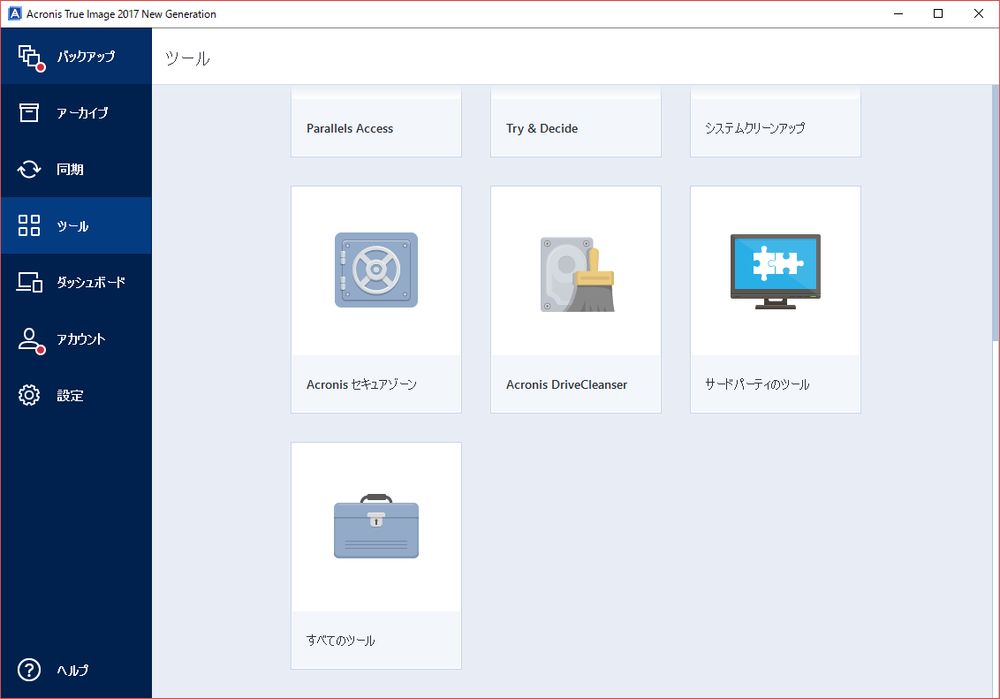The width and height of the screenshot is (1000, 699).
Task: Select the ツール grid icon in the sidebar
Action: click(31, 225)
